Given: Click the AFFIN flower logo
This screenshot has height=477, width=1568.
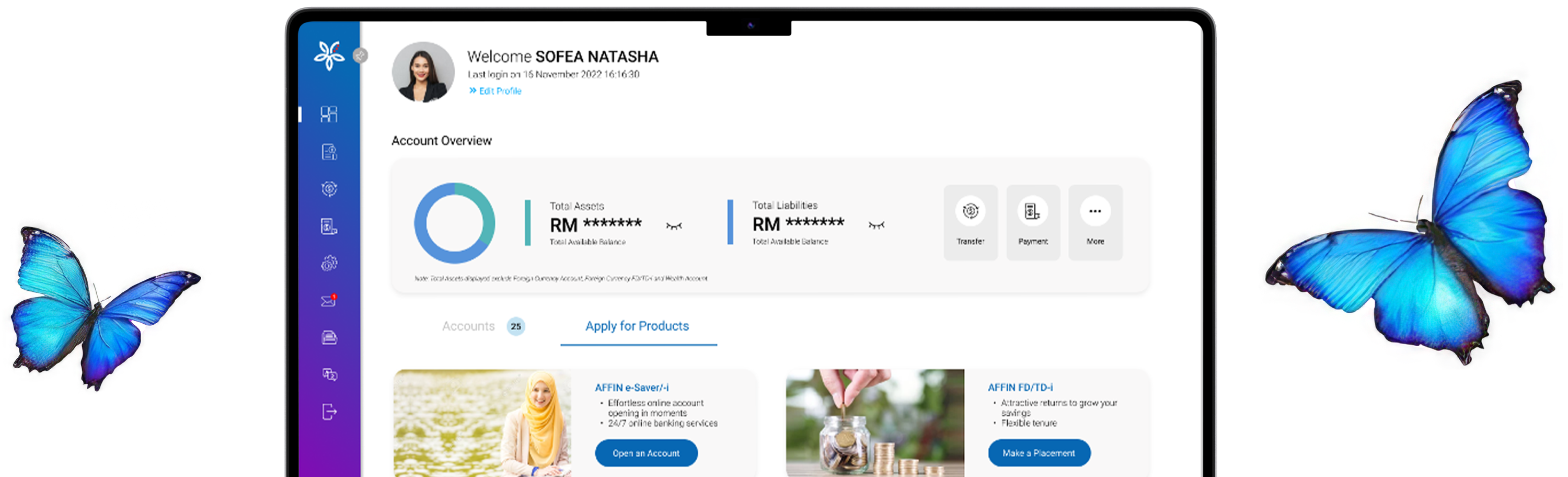Looking at the screenshot, I should click(329, 55).
